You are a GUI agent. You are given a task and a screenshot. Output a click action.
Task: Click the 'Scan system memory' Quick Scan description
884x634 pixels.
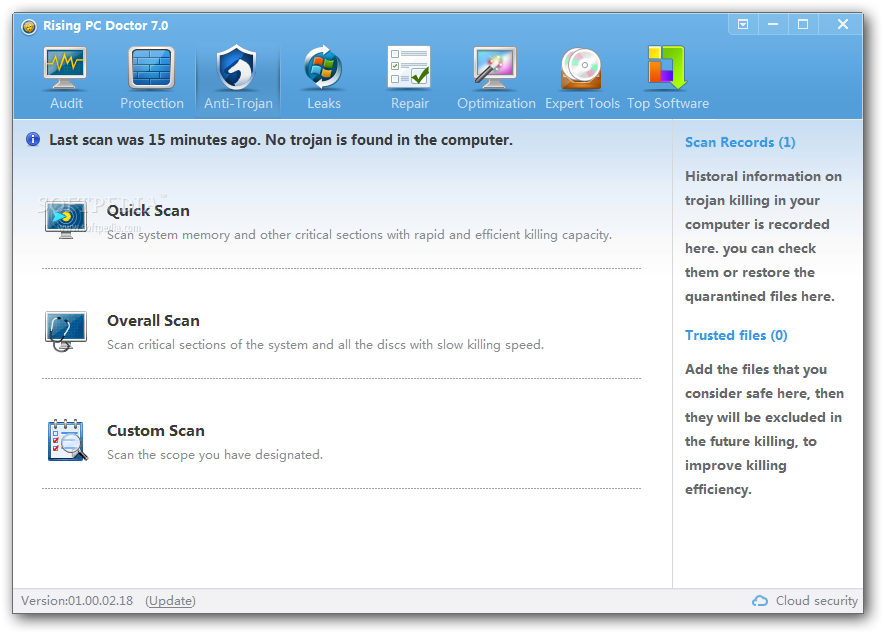[359, 235]
